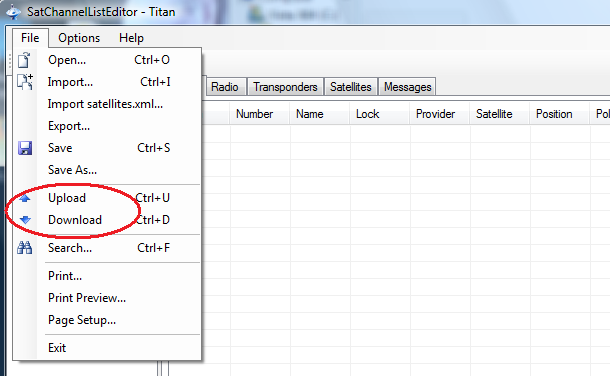
Task: Sort by the Name column header
Action: pyautogui.click(x=319, y=114)
